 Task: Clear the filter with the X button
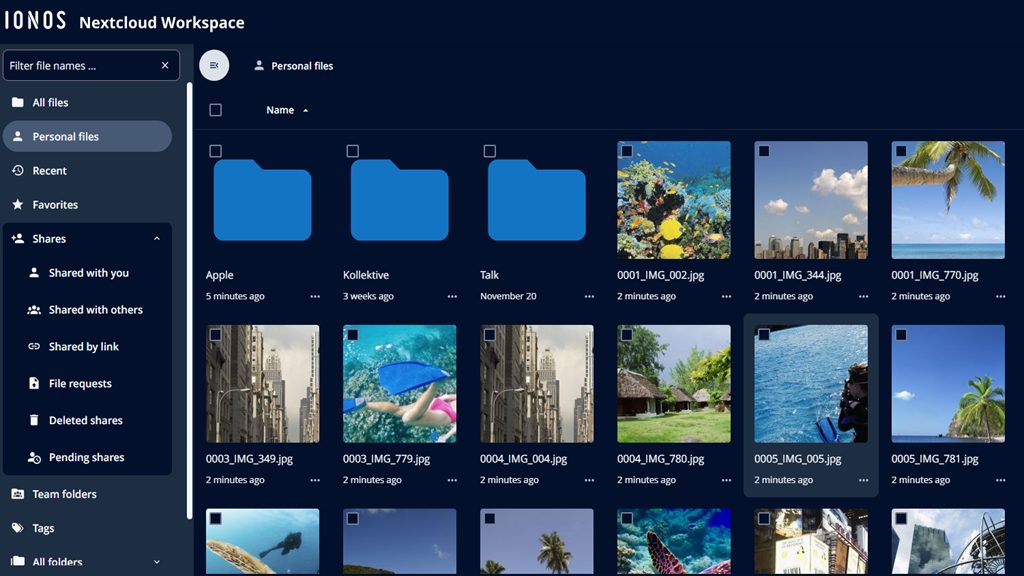(165, 65)
